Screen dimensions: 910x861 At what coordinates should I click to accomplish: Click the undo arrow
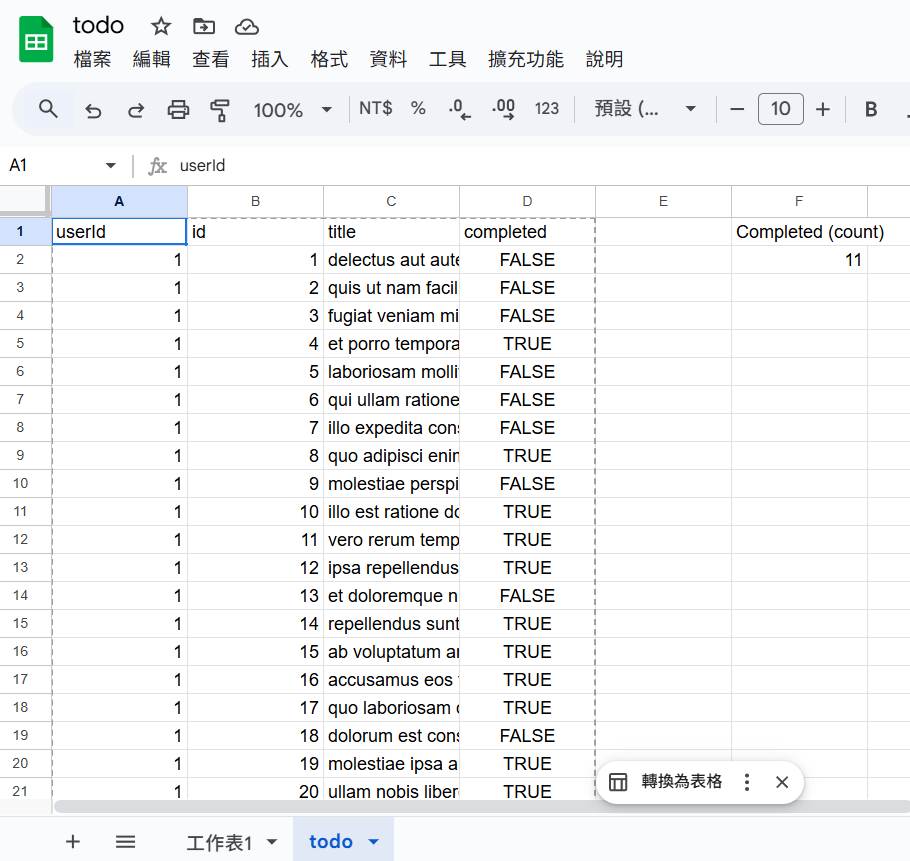coord(93,110)
